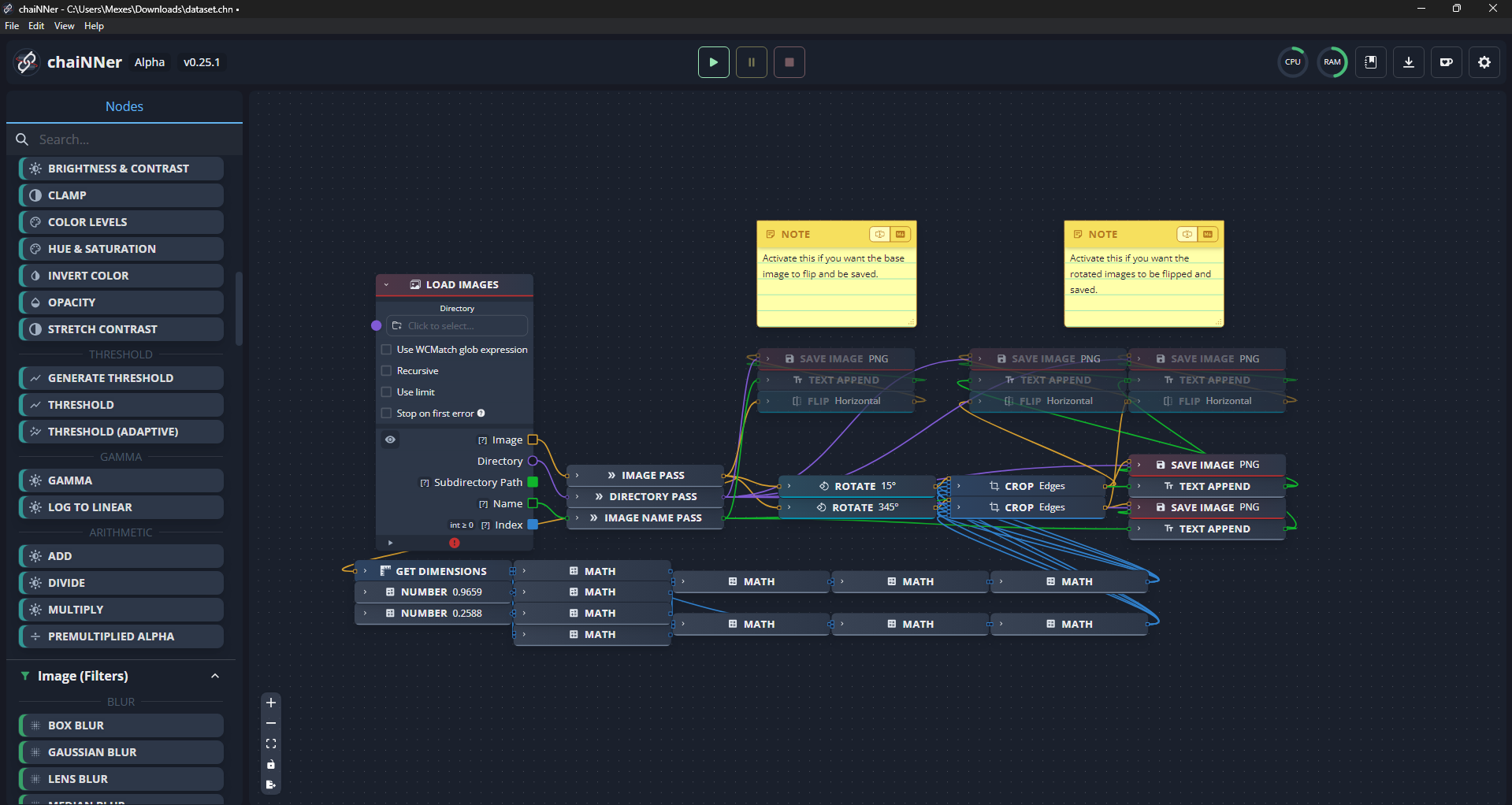Zoom in on the canvas with plus
The width and height of the screenshot is (1512, 805).
271,703
